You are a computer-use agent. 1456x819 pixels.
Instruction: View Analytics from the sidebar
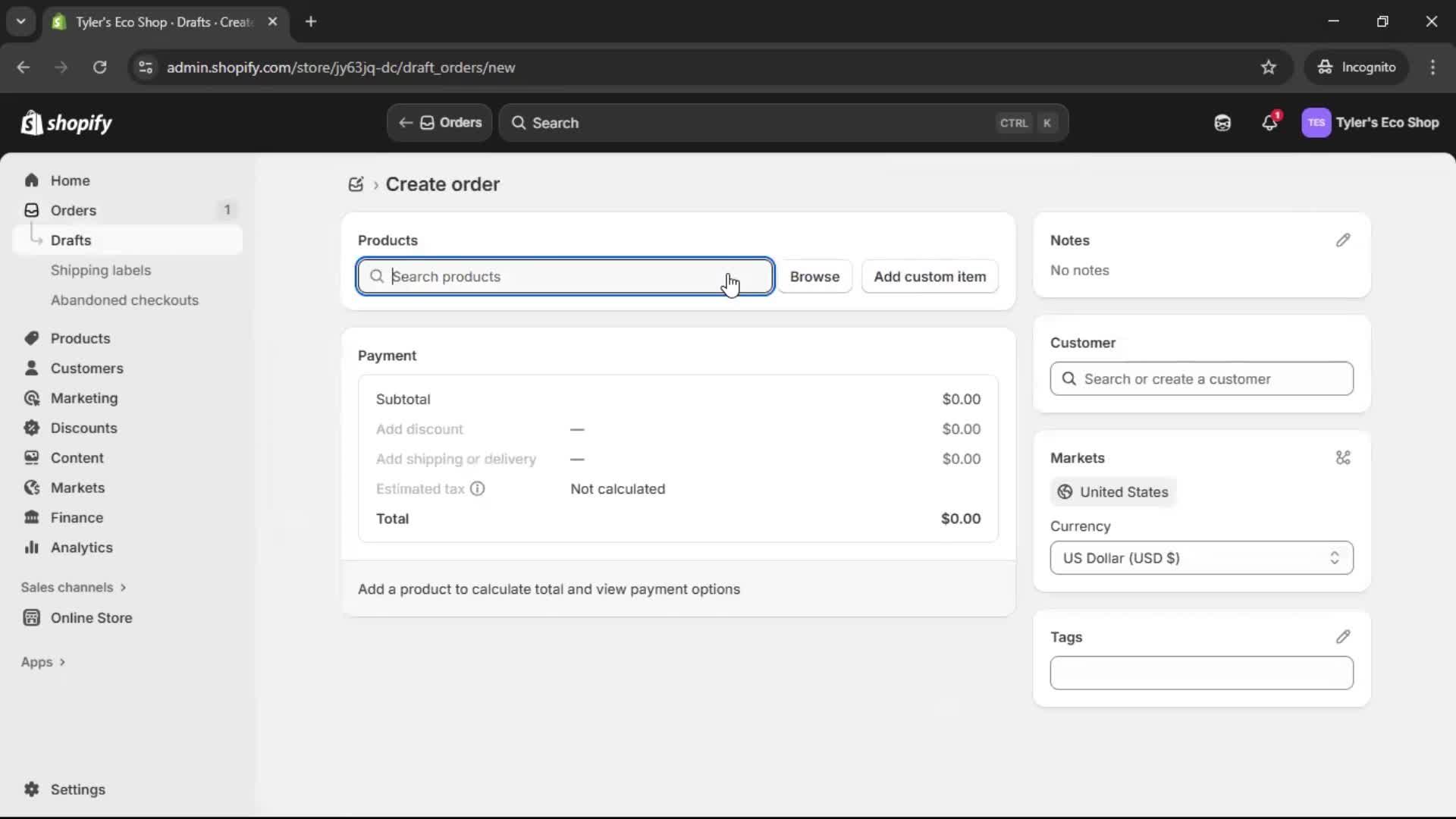pos(80,548)
